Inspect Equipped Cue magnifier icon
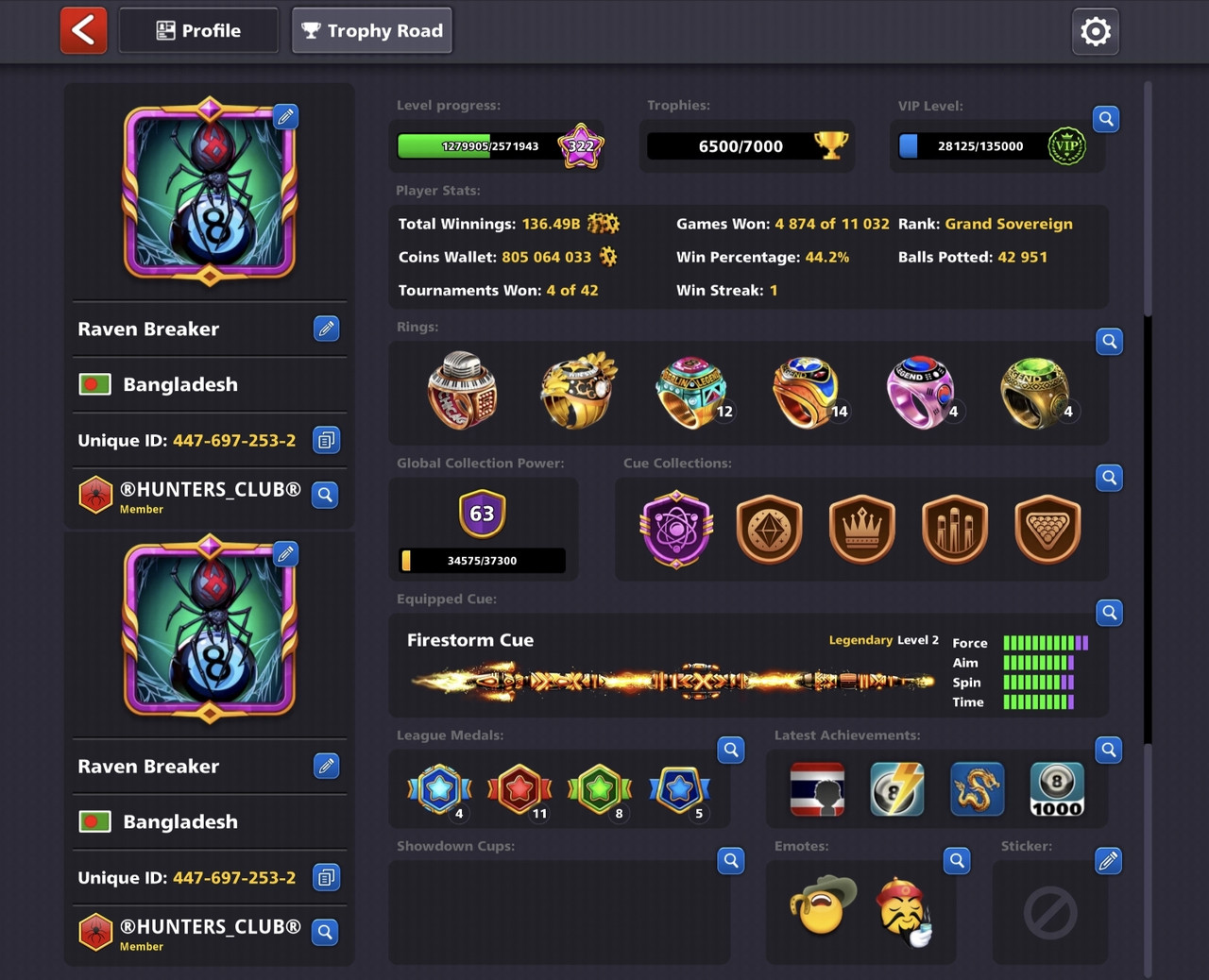The height and width of the screenshot is (980, 1209). click(1109, 613)
